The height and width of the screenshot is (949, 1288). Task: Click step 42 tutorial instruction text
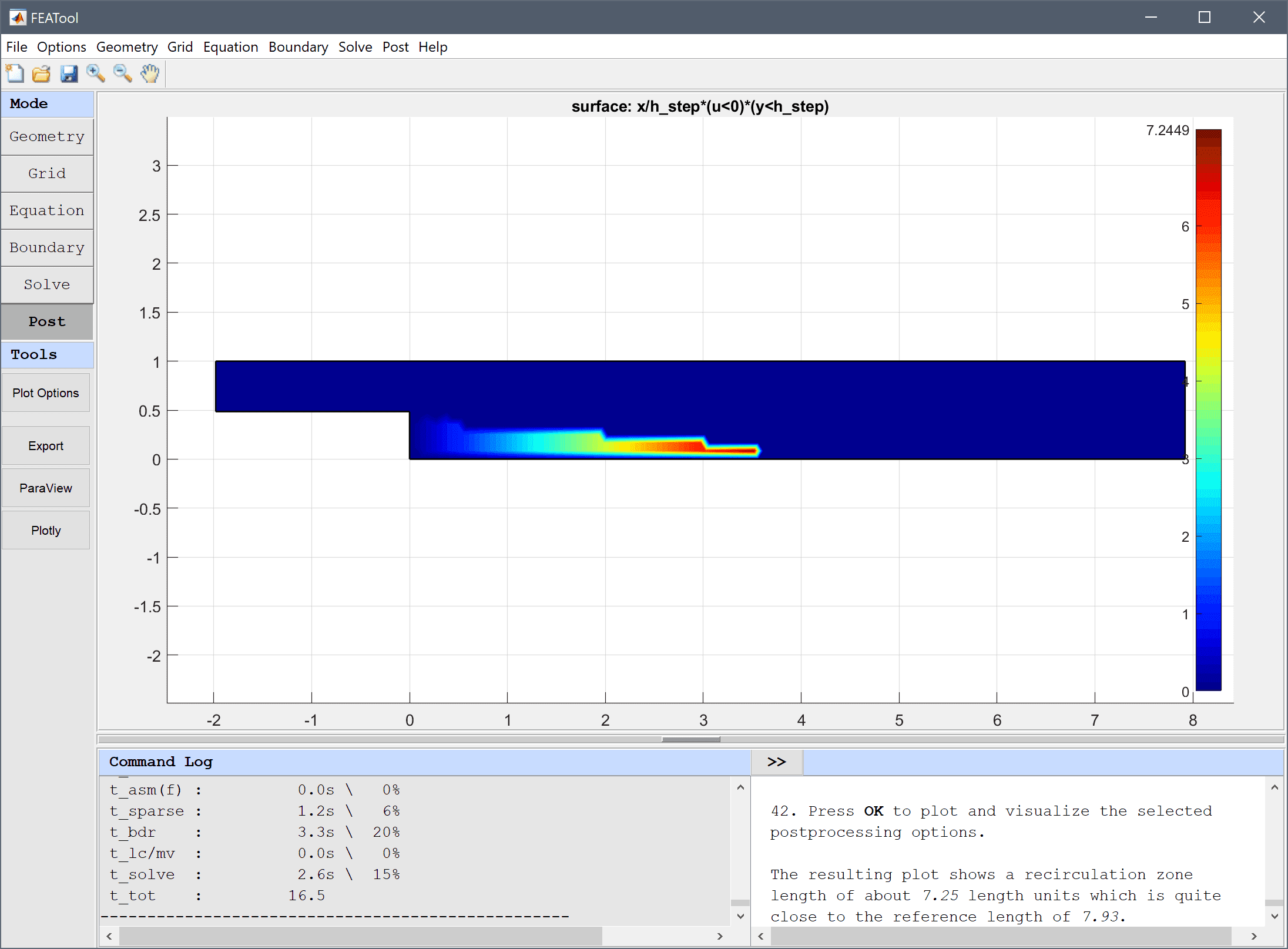click(x=991, y=821)
